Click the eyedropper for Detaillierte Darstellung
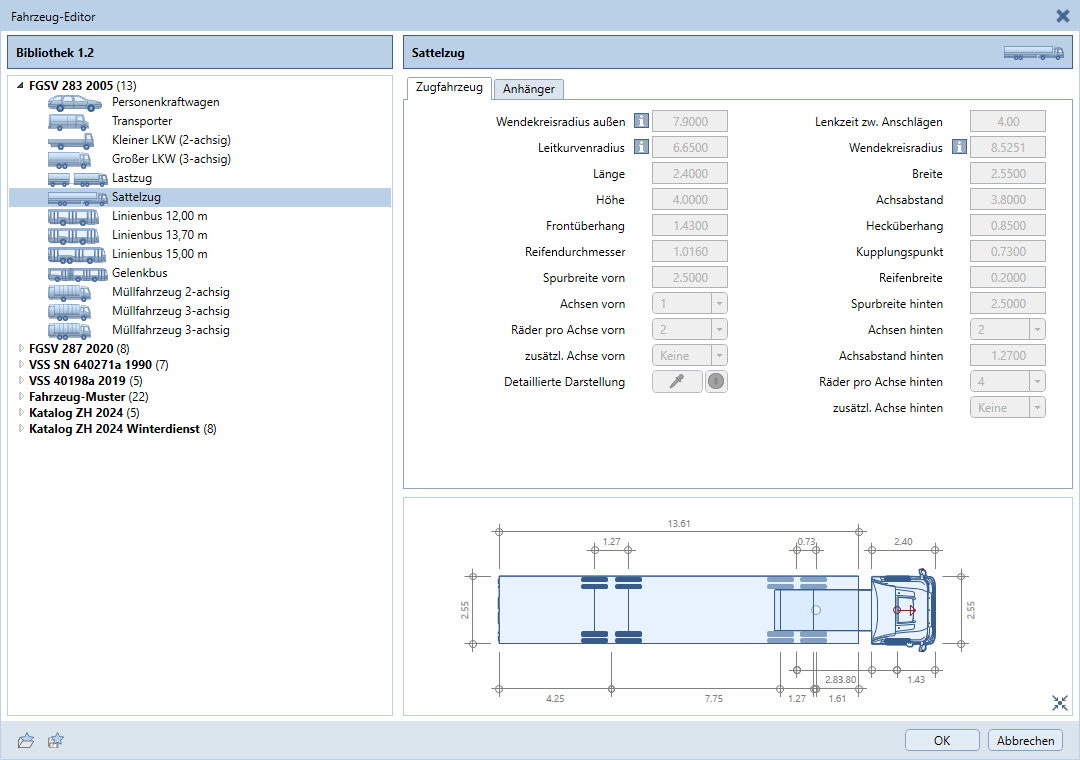 676,381
